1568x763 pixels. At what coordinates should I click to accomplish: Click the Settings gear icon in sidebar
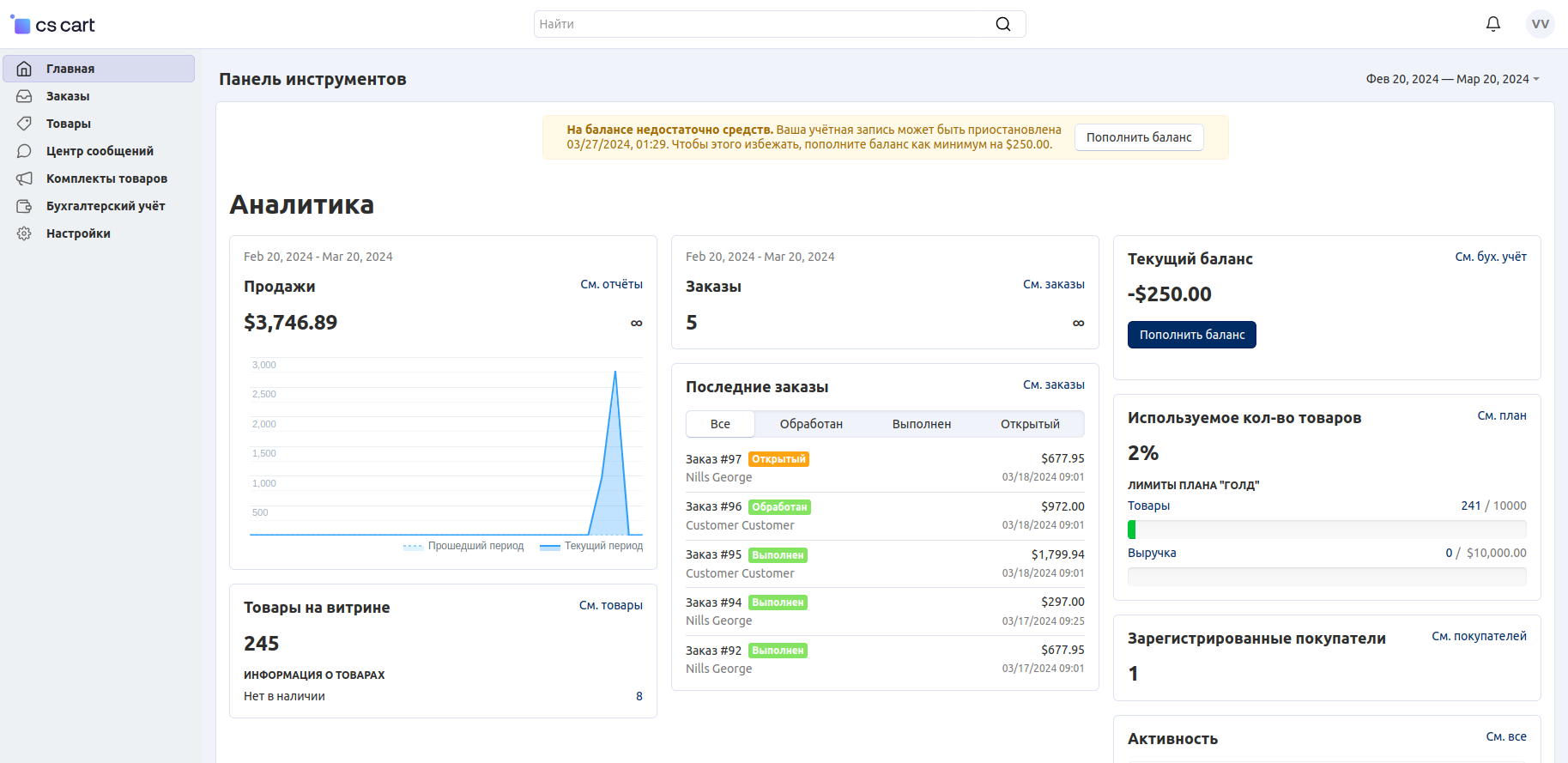pos(24,233)
